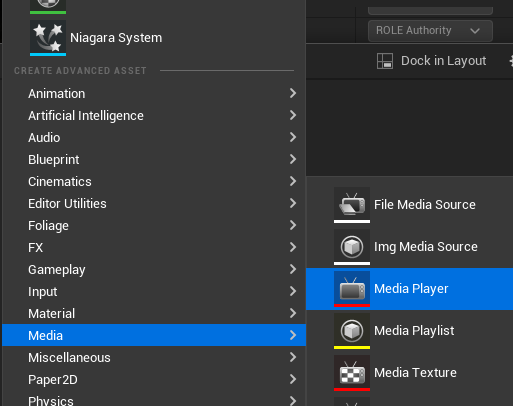Select the Img Media Source cube icon
The height and width of the screenshot is (406, 513).
(352, 247)
